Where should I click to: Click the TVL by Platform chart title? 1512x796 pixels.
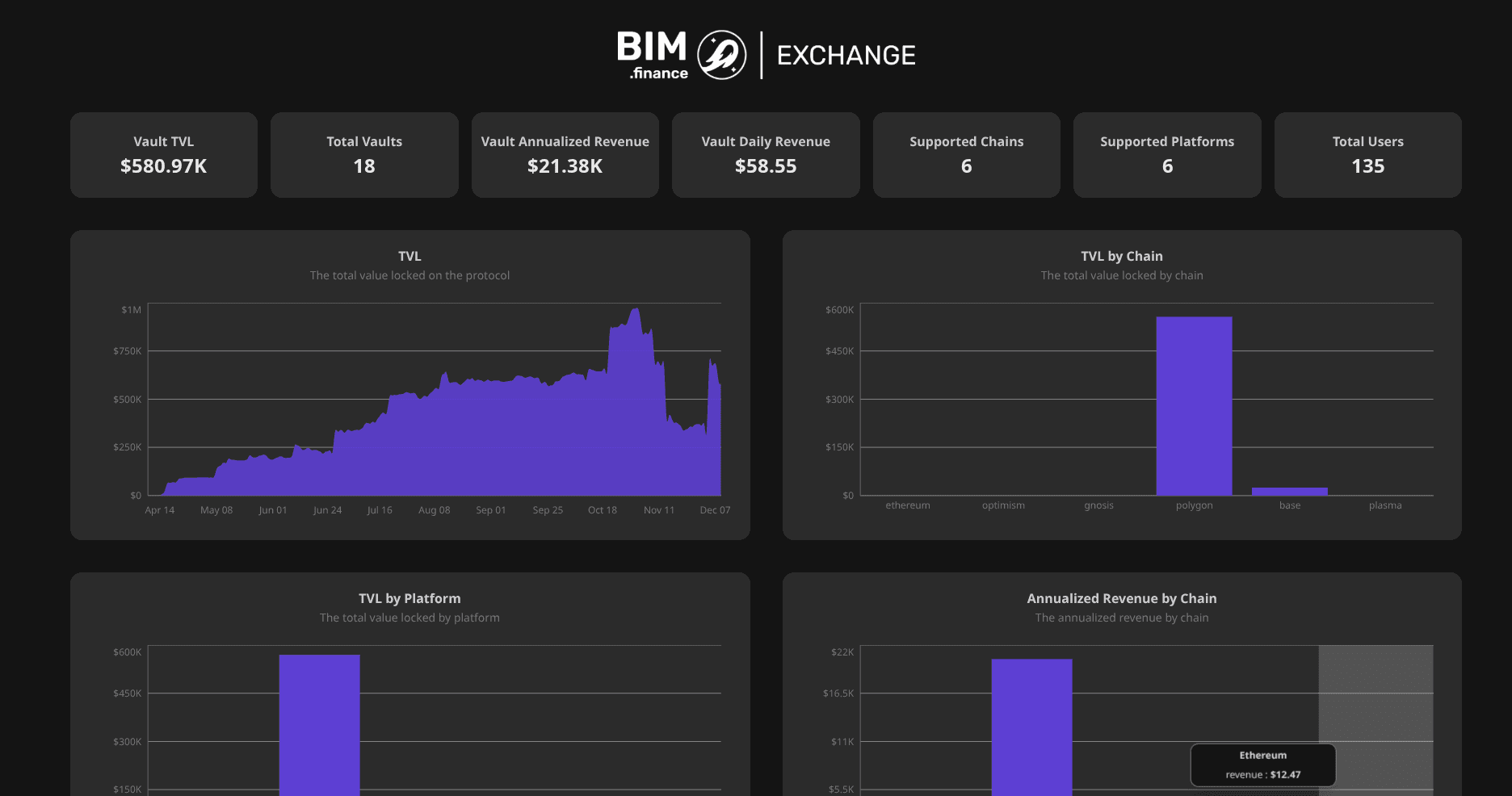point(409,598)
